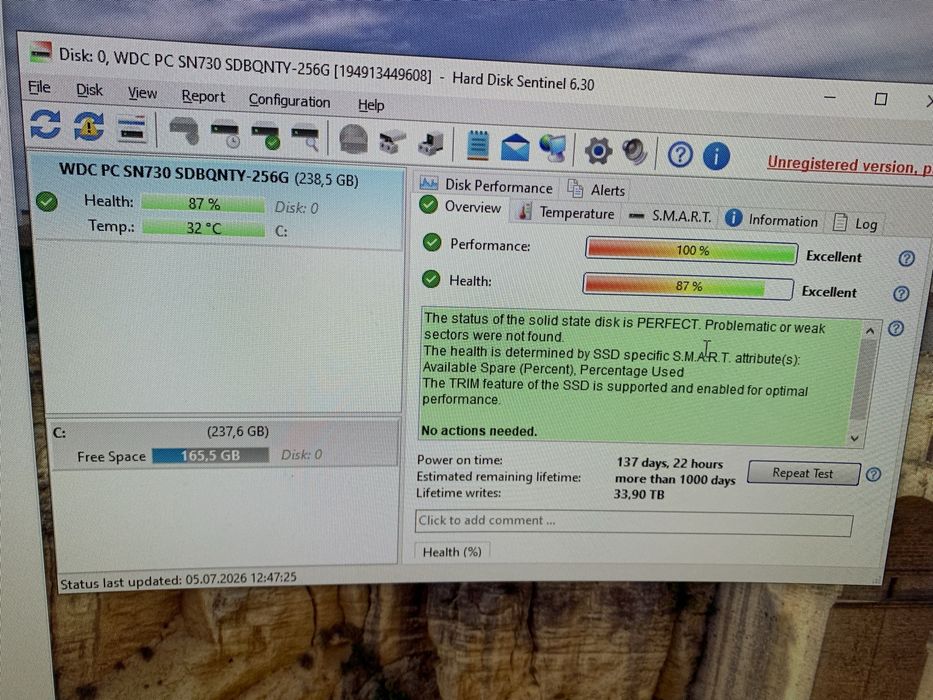The height and width of the screenshot is (700, 933).
Task: Open the Configuration menu
Action: tap(289, 101)
